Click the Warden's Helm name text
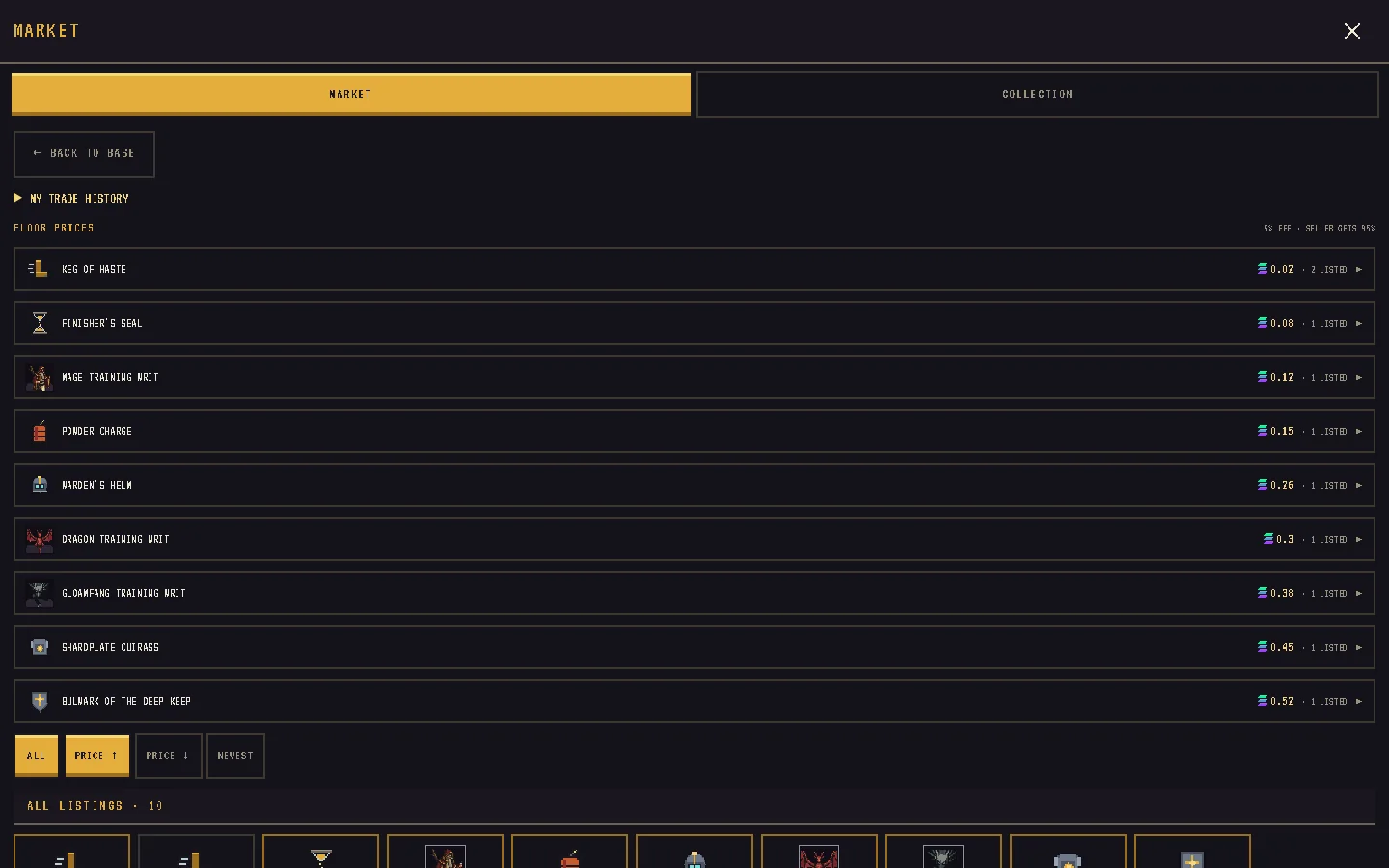1389x868 pixels. tap(96, 485)
